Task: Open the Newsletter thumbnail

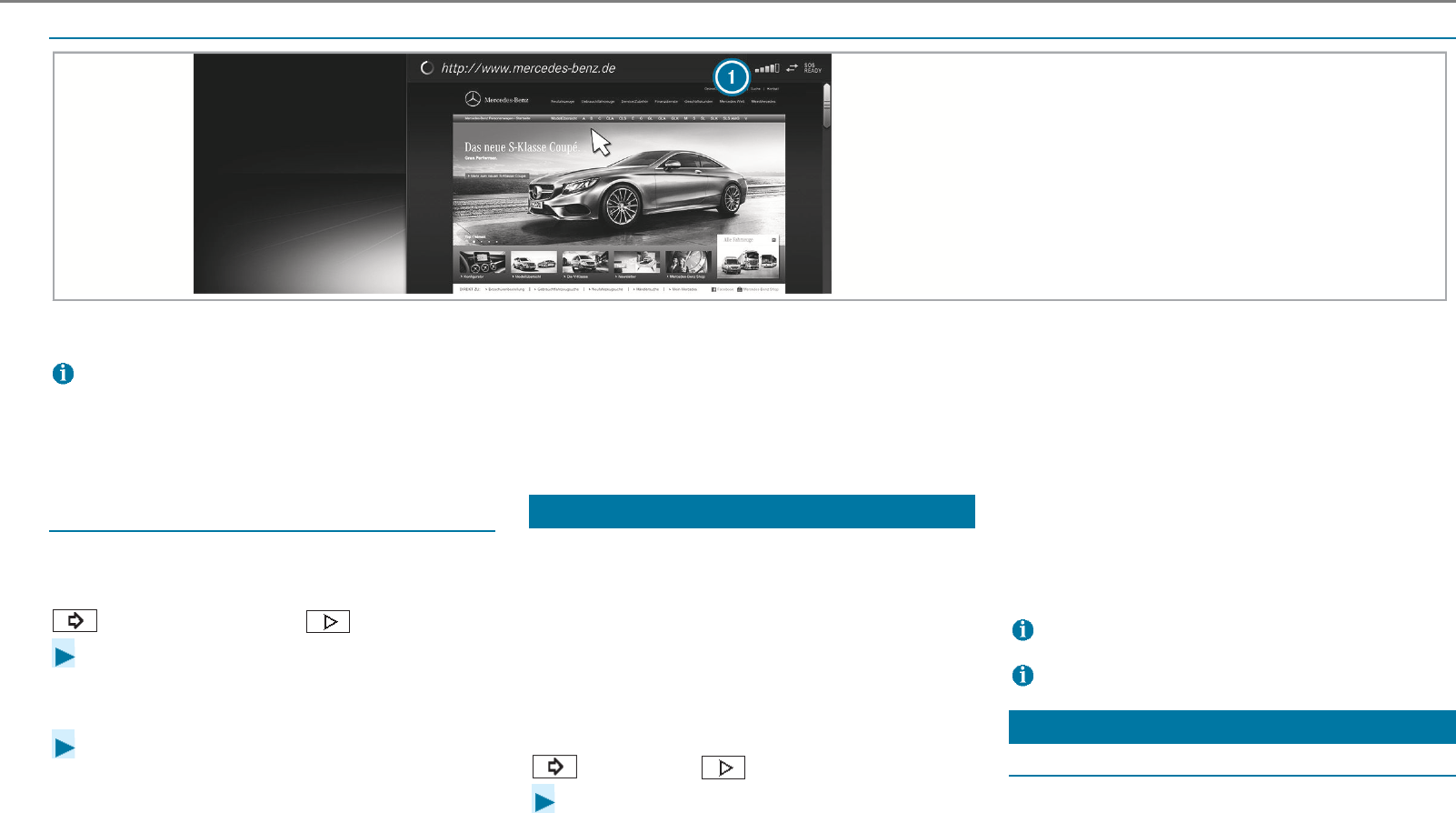Action: (x=637, y=260)
